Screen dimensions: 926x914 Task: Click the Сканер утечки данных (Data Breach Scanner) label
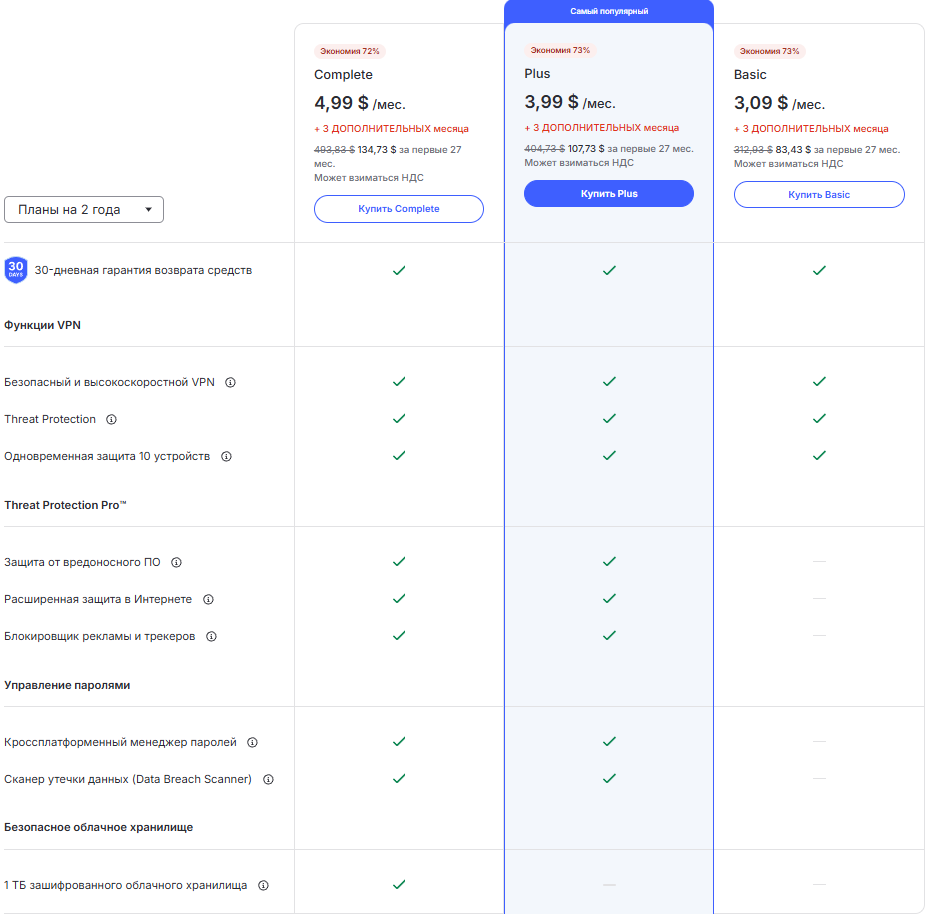coord(128,779)
